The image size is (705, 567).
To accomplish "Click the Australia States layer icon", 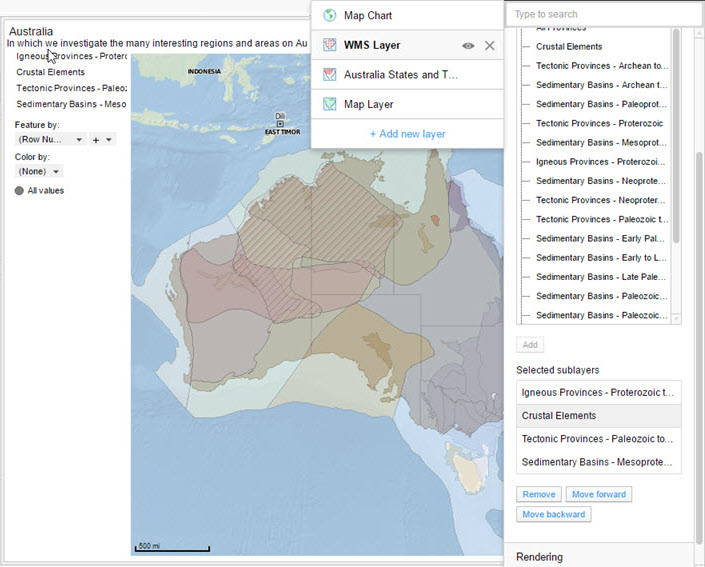I will tap(330, 75).
